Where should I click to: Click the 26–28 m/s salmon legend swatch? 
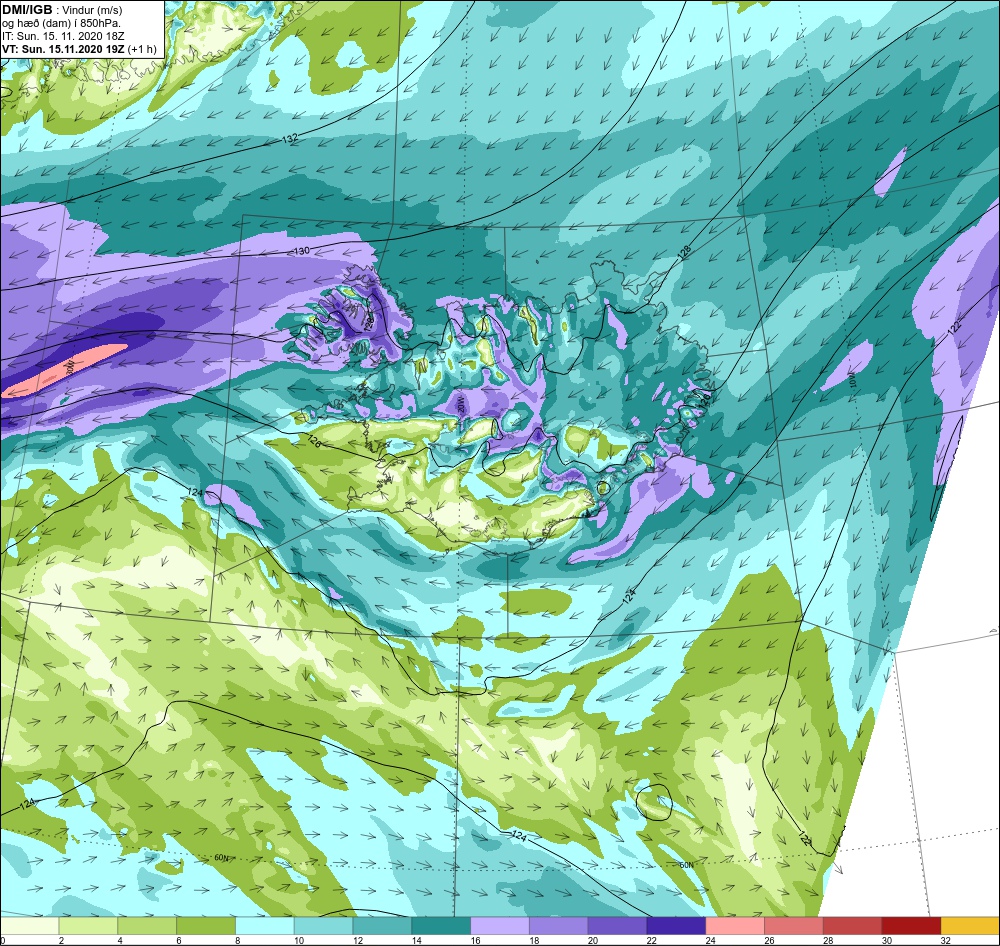click(793, 925)
